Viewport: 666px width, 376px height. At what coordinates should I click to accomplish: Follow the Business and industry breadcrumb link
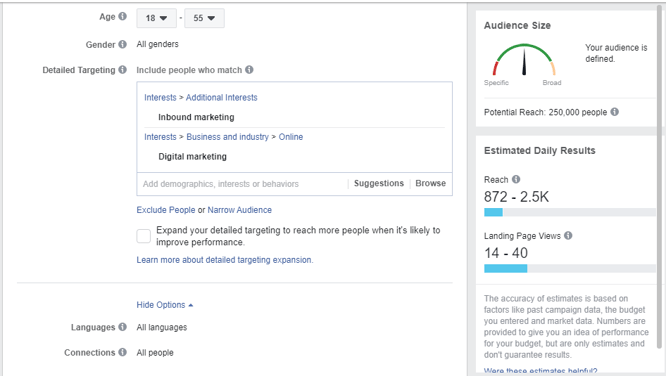point(227,137)
